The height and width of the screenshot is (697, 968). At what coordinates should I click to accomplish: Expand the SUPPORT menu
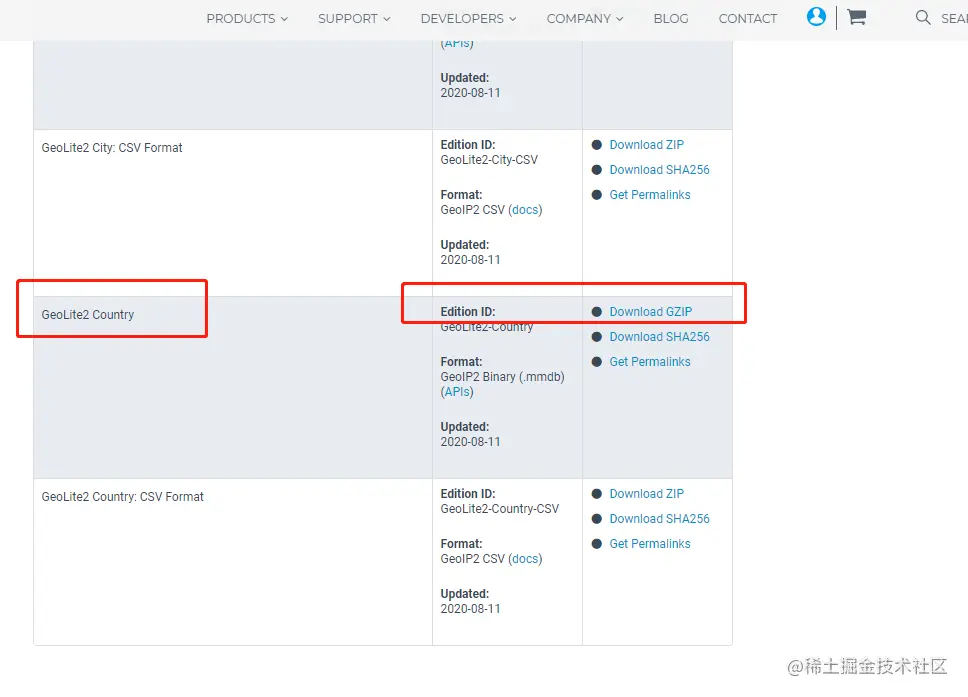tap(354, 19)
